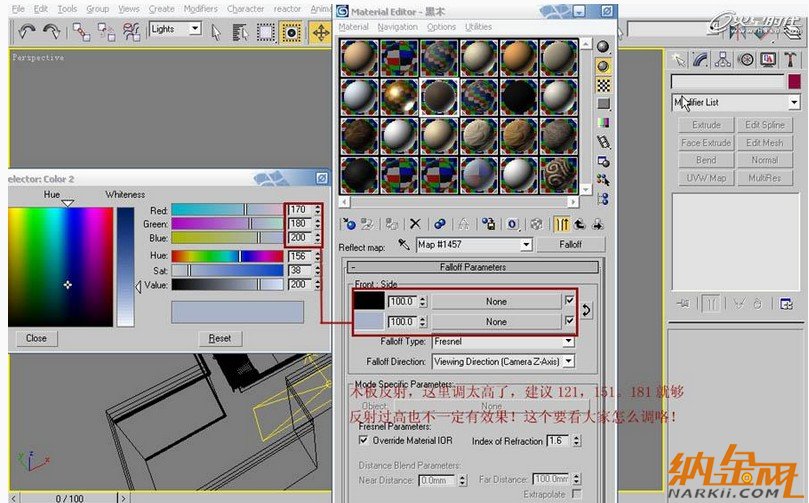Click Get Material icon in Material Editor
Viewport: 809px width, 503px height.
coord(348,224)
